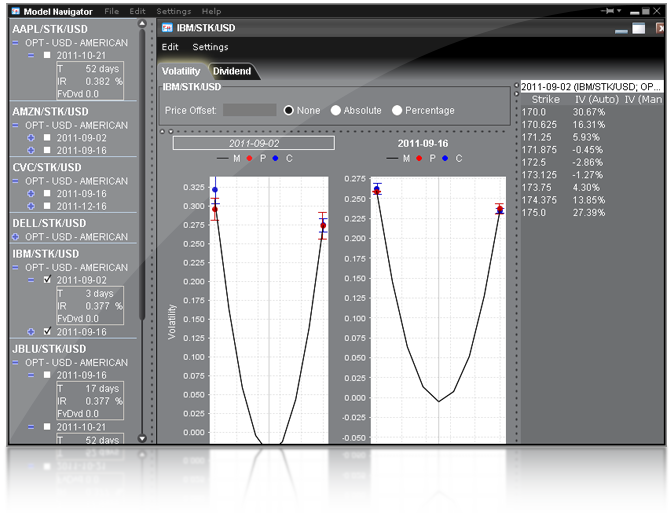Collapse the AMZN OPT - USD - AMERICAN node
The image size is (672, 527).
15,126
